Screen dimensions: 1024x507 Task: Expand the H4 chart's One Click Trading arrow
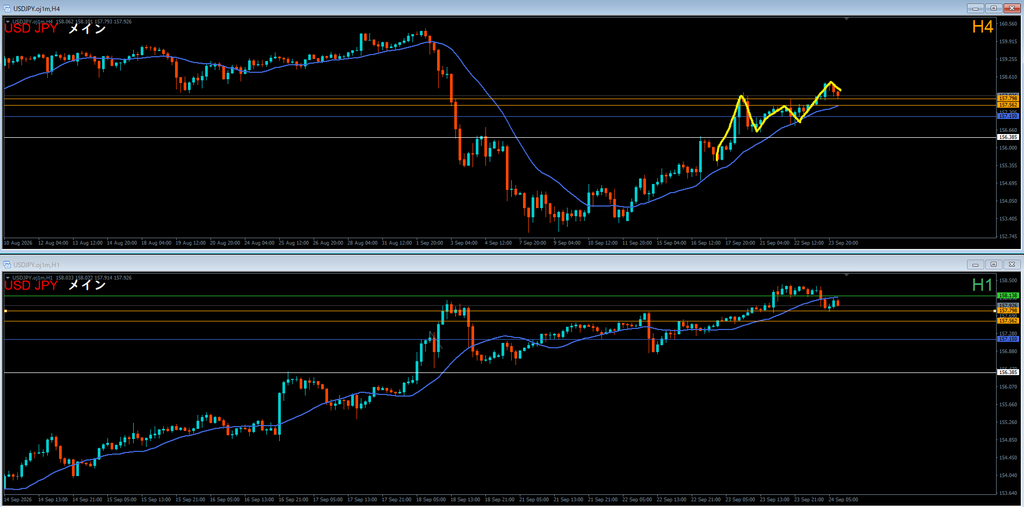pyautogui.click(x=8, y=20)
